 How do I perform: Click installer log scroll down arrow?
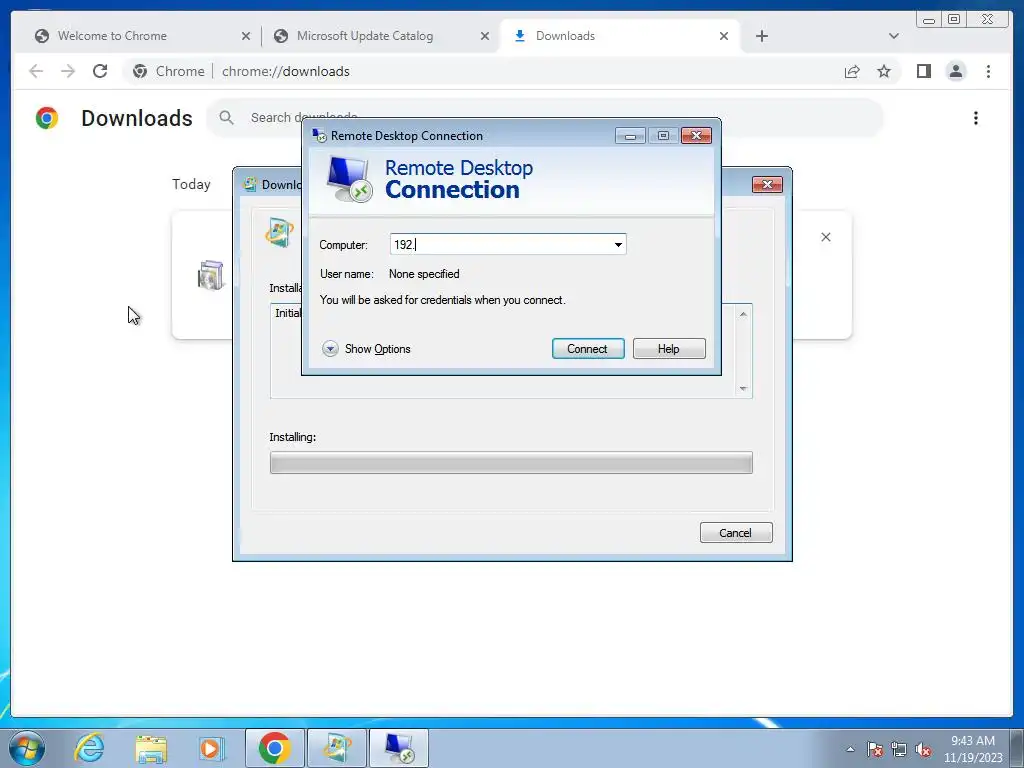click(743, 389)
